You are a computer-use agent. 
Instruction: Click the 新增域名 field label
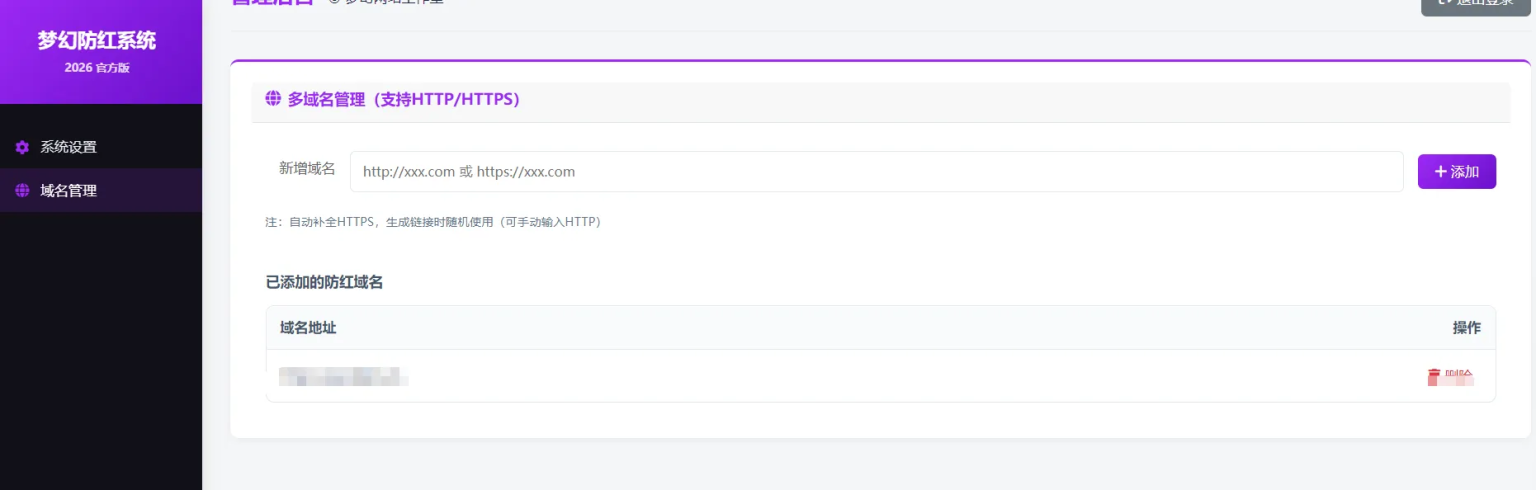click(307, 169)
